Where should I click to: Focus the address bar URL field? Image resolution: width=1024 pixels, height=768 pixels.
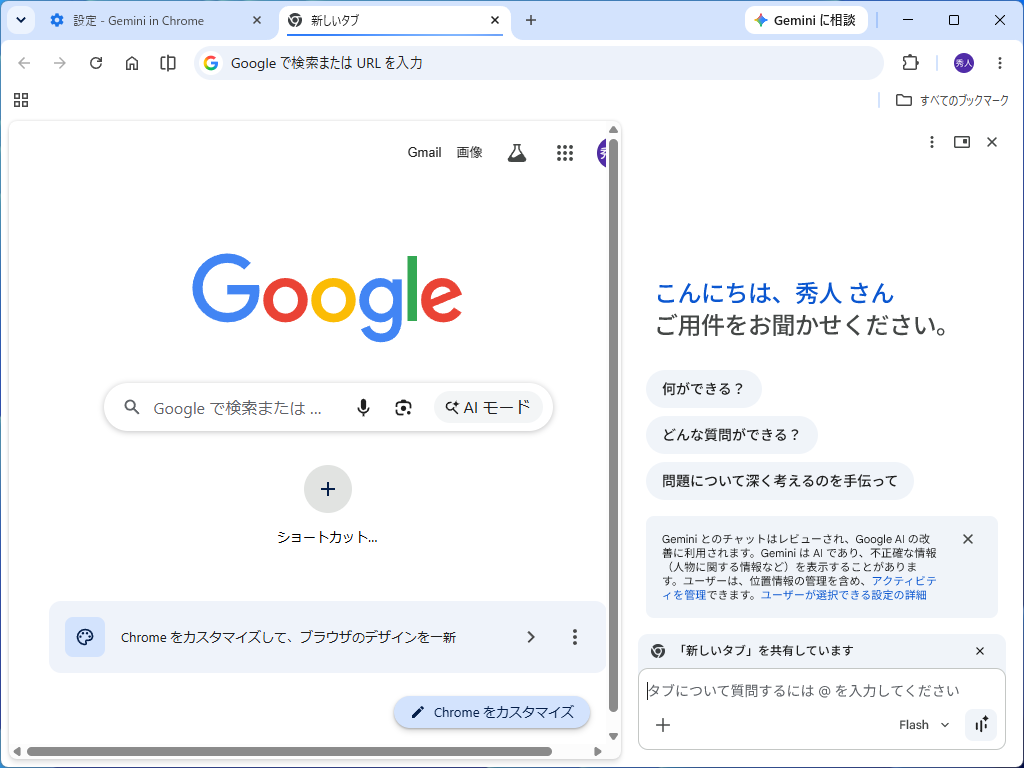click(539, 63)
